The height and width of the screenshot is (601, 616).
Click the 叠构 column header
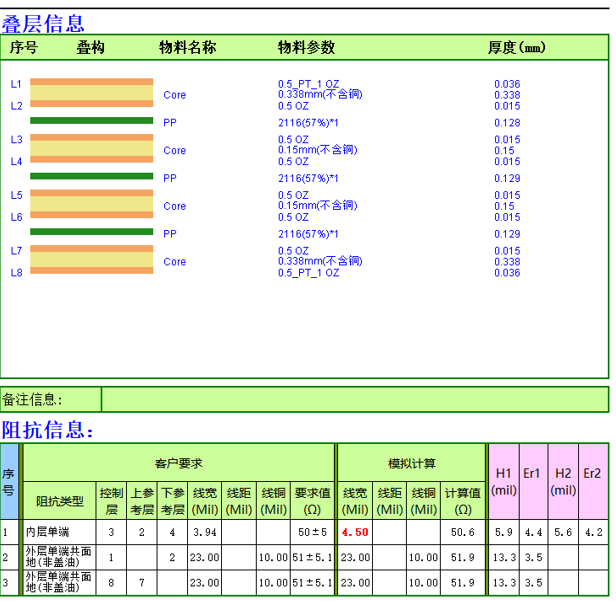coord(90,48)
